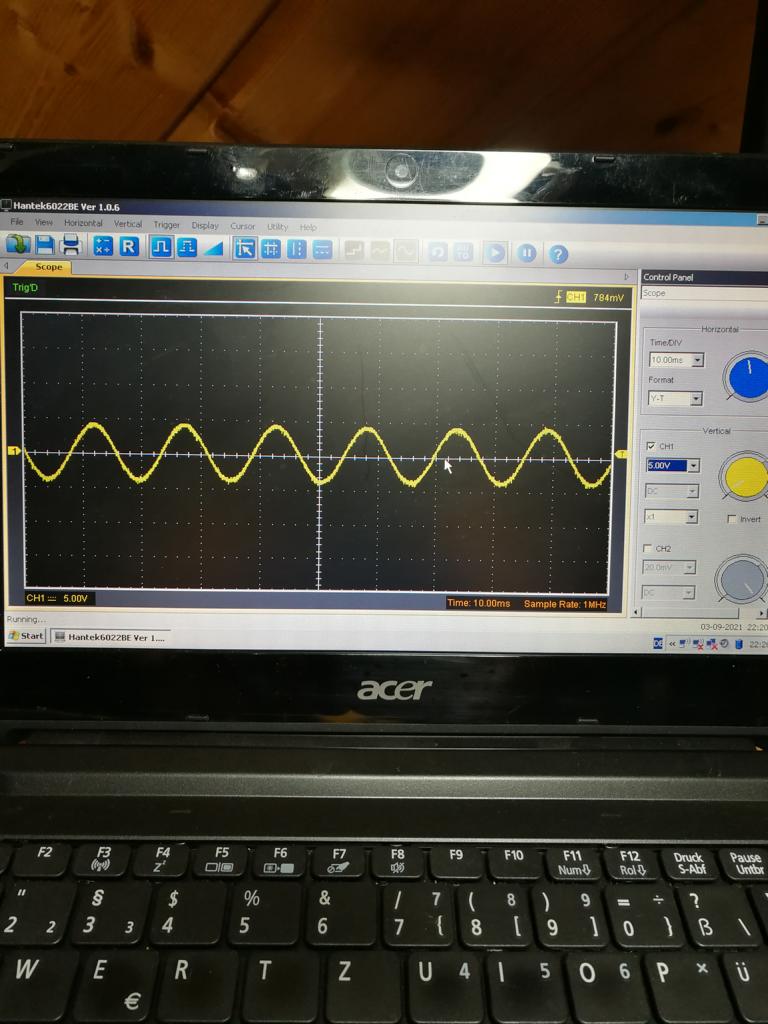Open the CH1 DC coupling dropdown

[672, 491]
